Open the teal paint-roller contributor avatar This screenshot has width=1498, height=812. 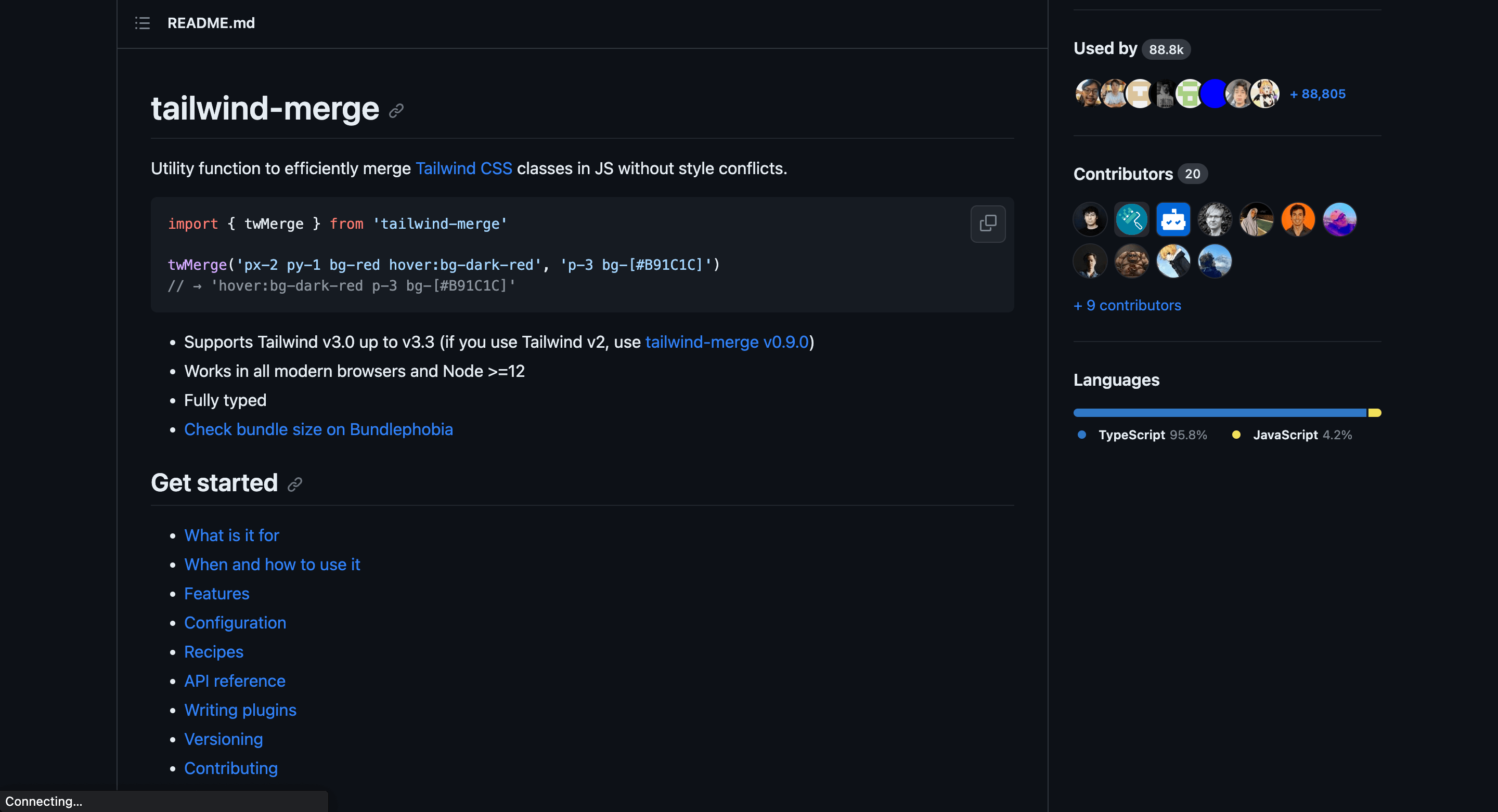coord(1131,220)
